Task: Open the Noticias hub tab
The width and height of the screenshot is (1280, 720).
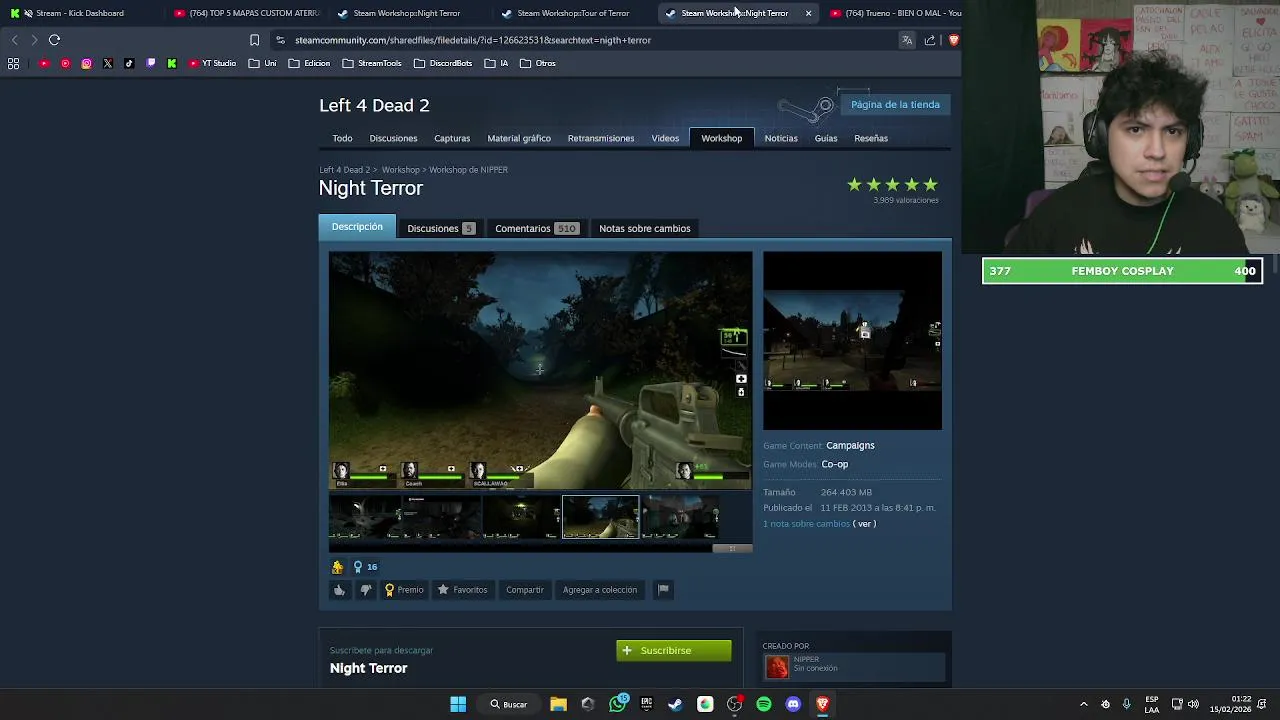Action: (781, 138)
